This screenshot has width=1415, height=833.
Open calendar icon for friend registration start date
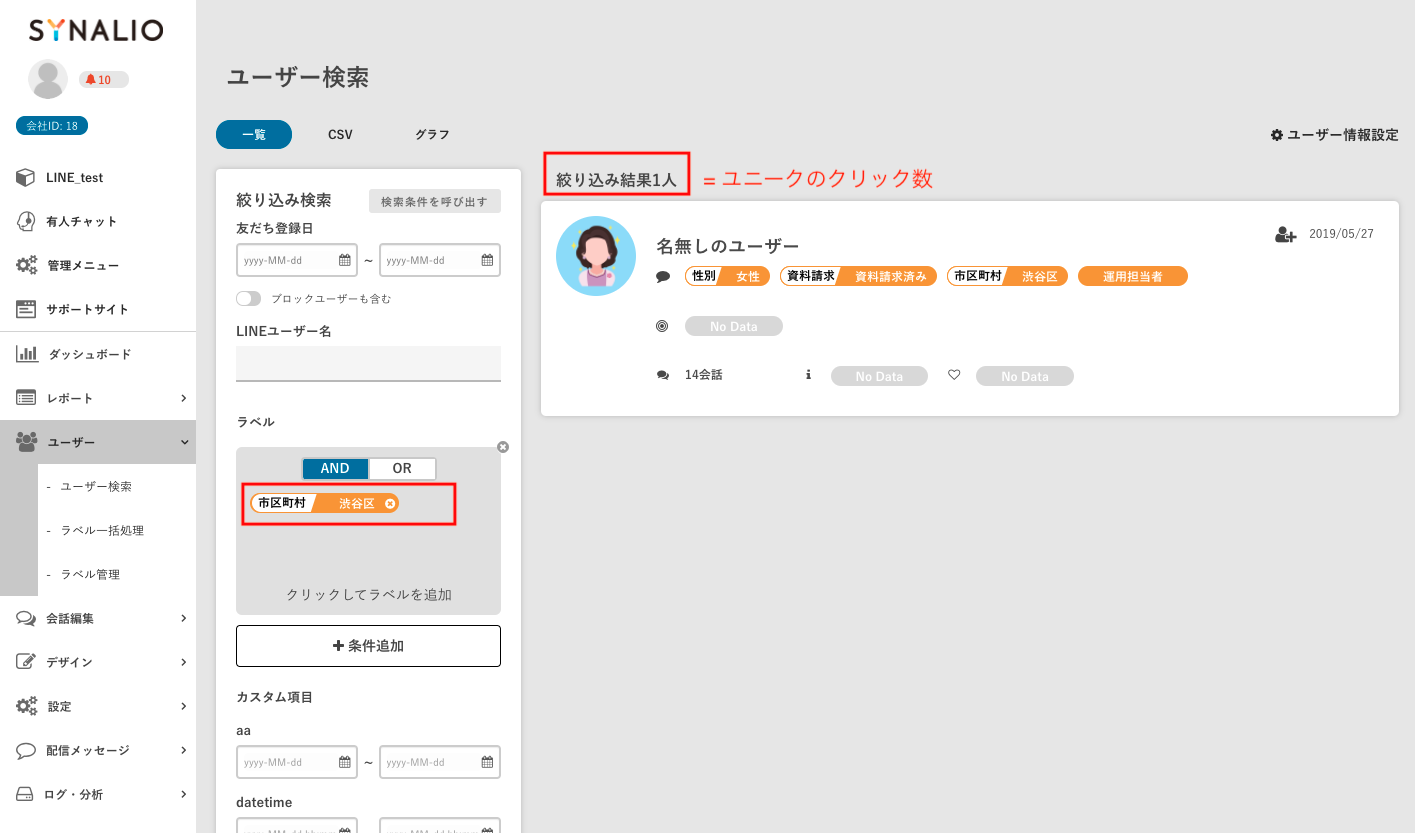345,260
